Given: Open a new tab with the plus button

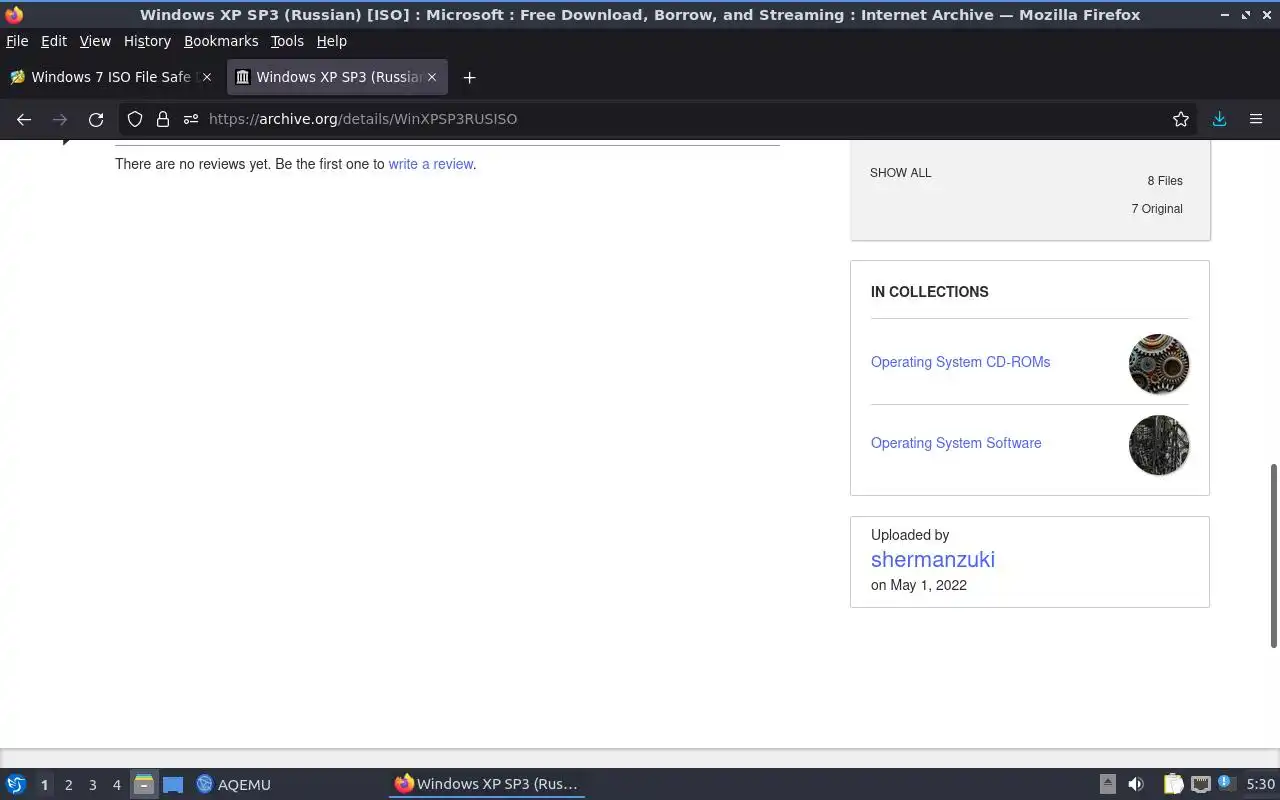Looking at the screenshot, I should point(469,77).
